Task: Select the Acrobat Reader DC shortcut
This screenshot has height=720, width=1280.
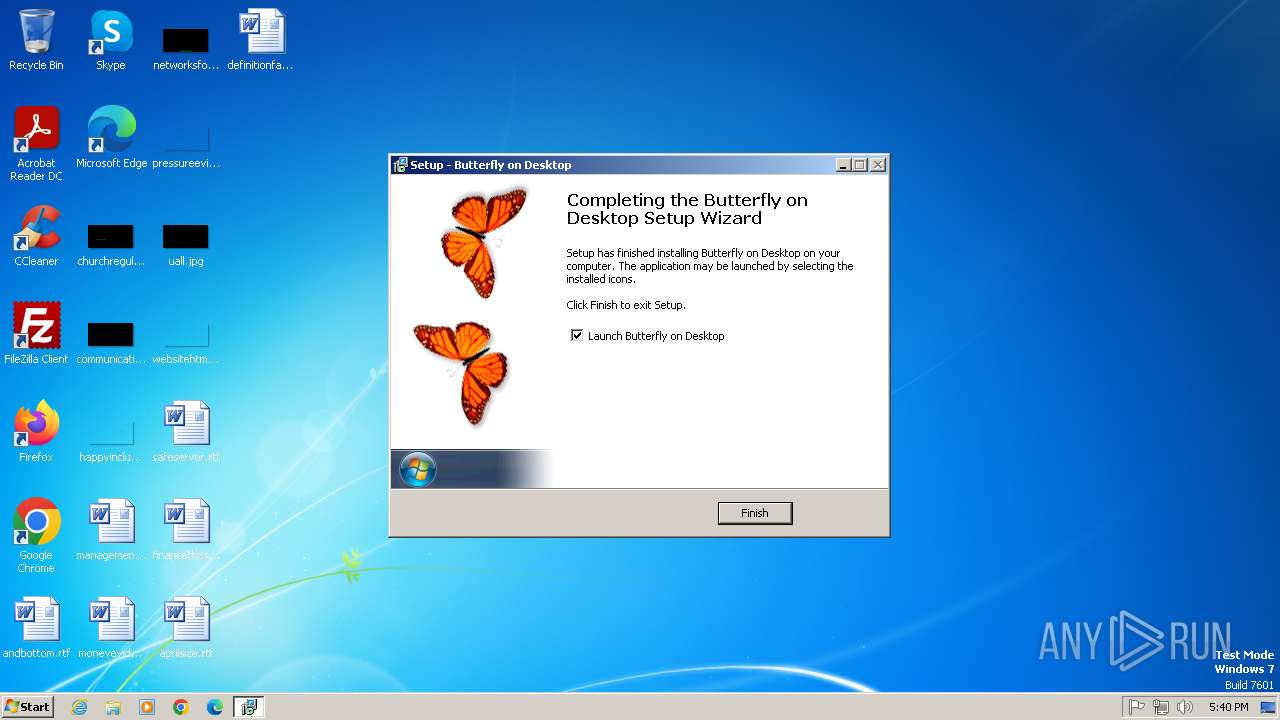Action: pyautogui.click(x=36, y=144)
